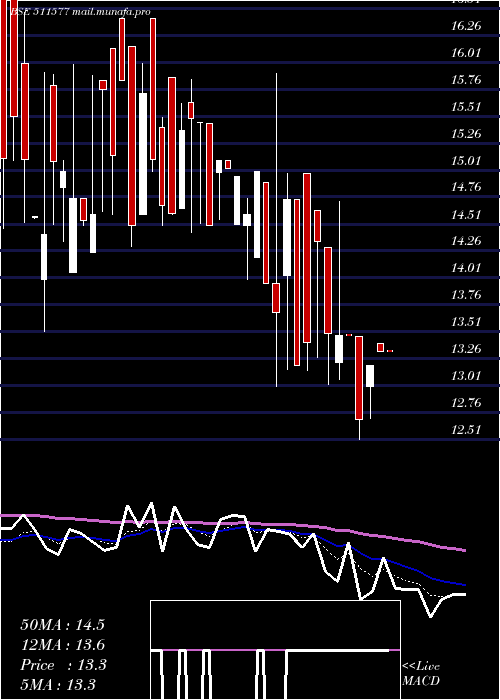Click the 13.51 price axis label

(x=466, y=322)
